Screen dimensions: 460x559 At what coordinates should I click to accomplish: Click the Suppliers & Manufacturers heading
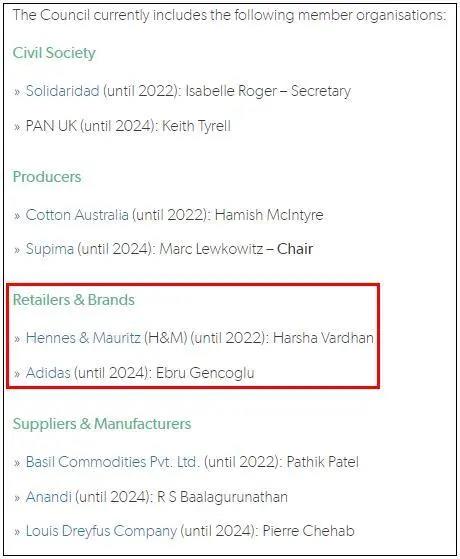(x=102, y=424)
